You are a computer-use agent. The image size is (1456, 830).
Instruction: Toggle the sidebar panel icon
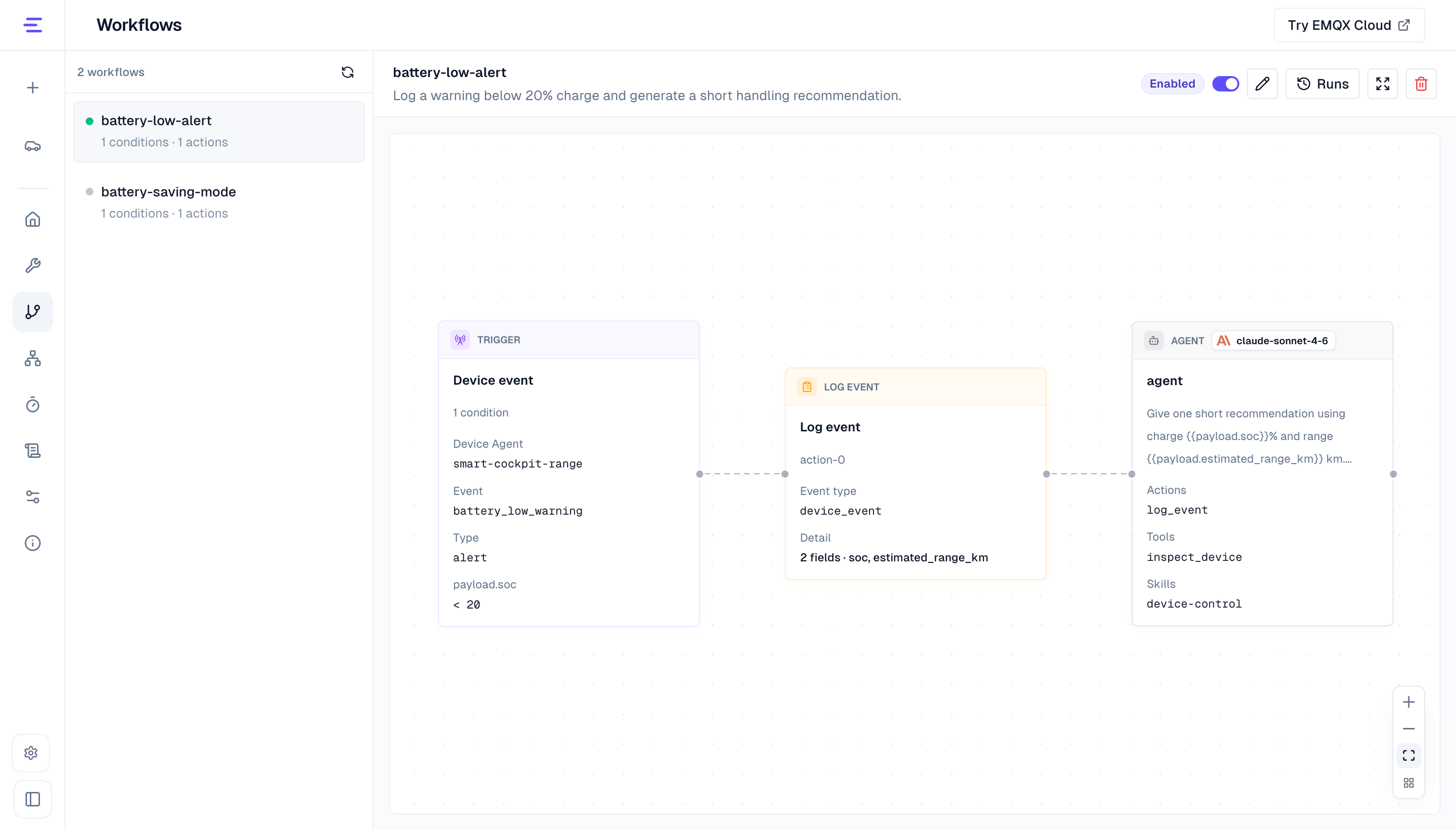tap(32, 799)
